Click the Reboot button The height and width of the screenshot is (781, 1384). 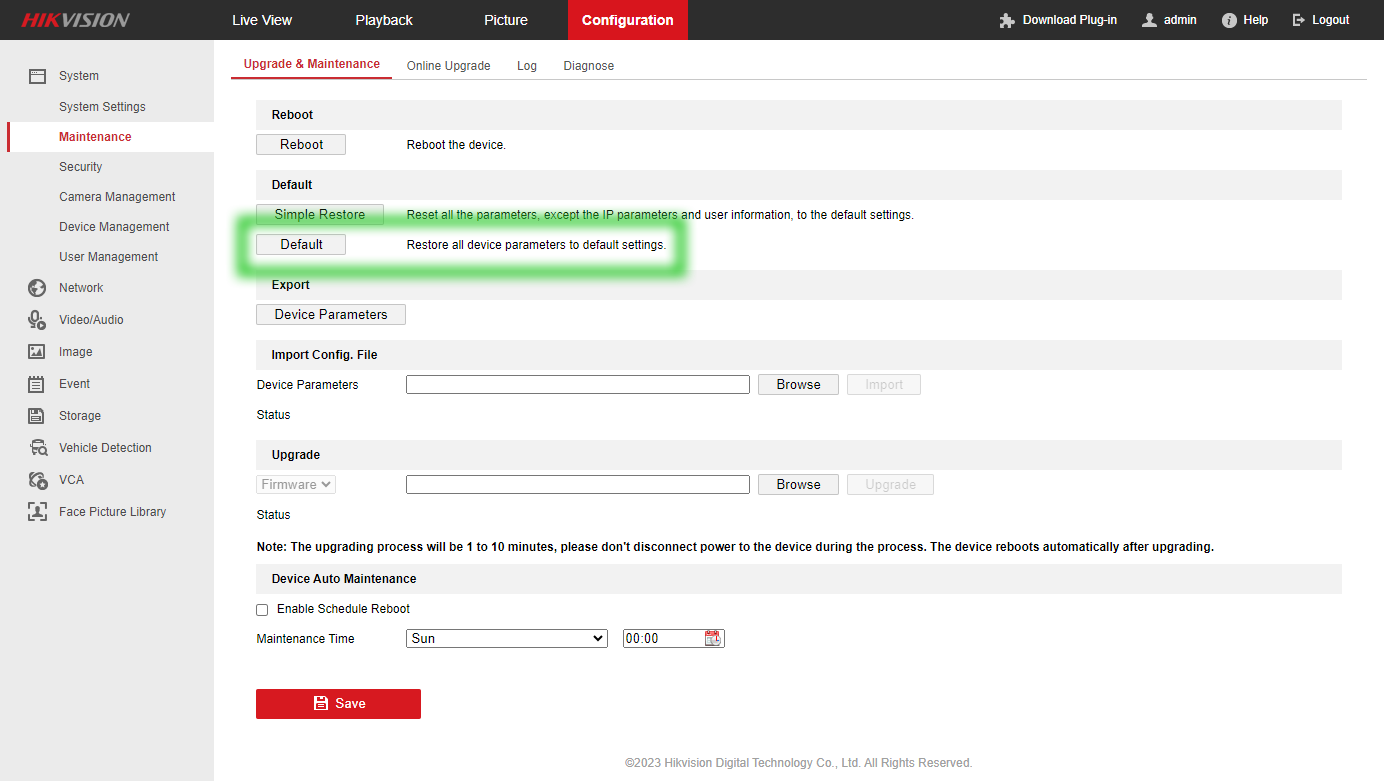[x=301, y=145]
